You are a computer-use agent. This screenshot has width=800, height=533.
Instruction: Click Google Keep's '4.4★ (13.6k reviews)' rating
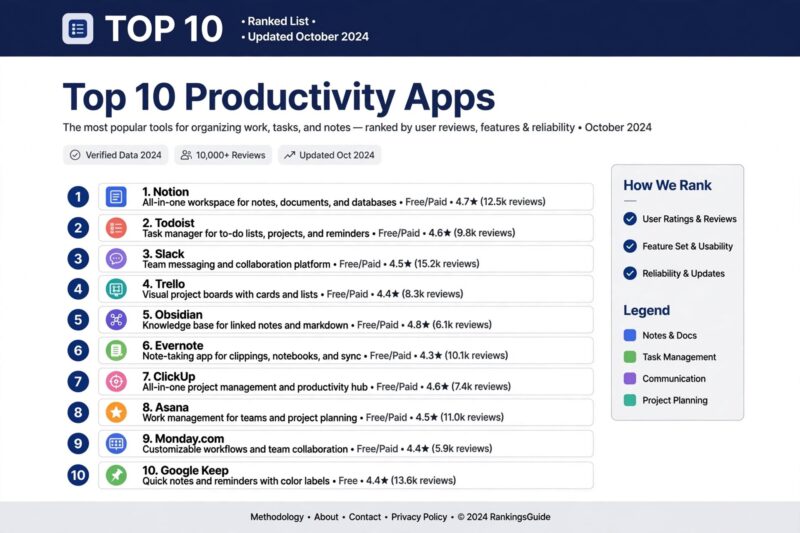(411, 480)
